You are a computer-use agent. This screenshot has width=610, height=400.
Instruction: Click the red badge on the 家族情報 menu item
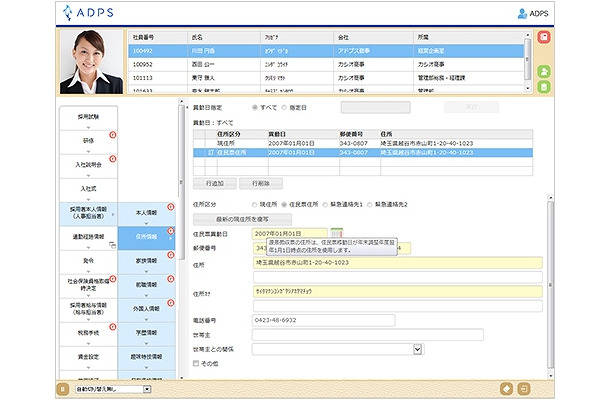pos(170,255)
